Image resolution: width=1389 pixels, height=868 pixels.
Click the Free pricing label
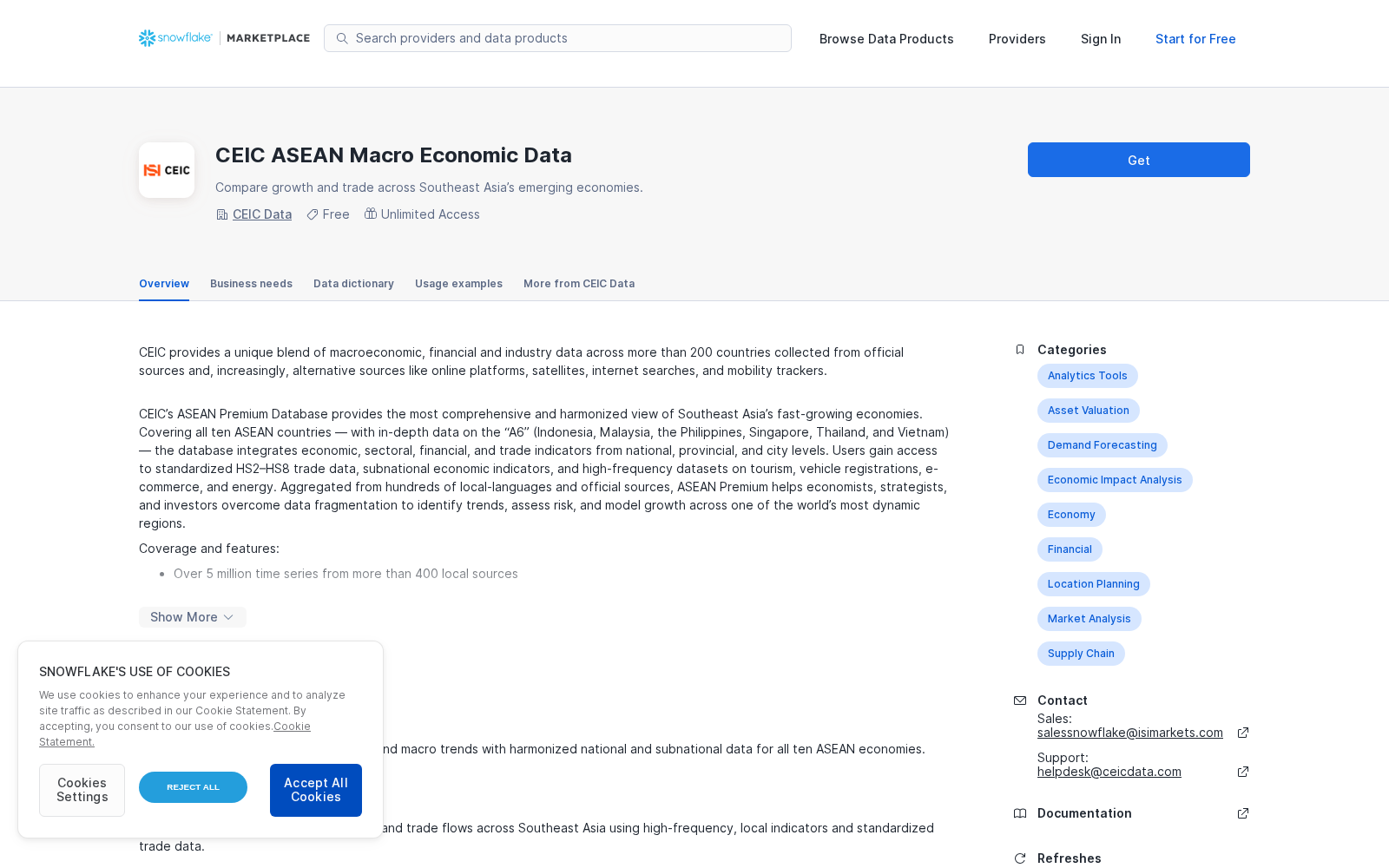336,214
